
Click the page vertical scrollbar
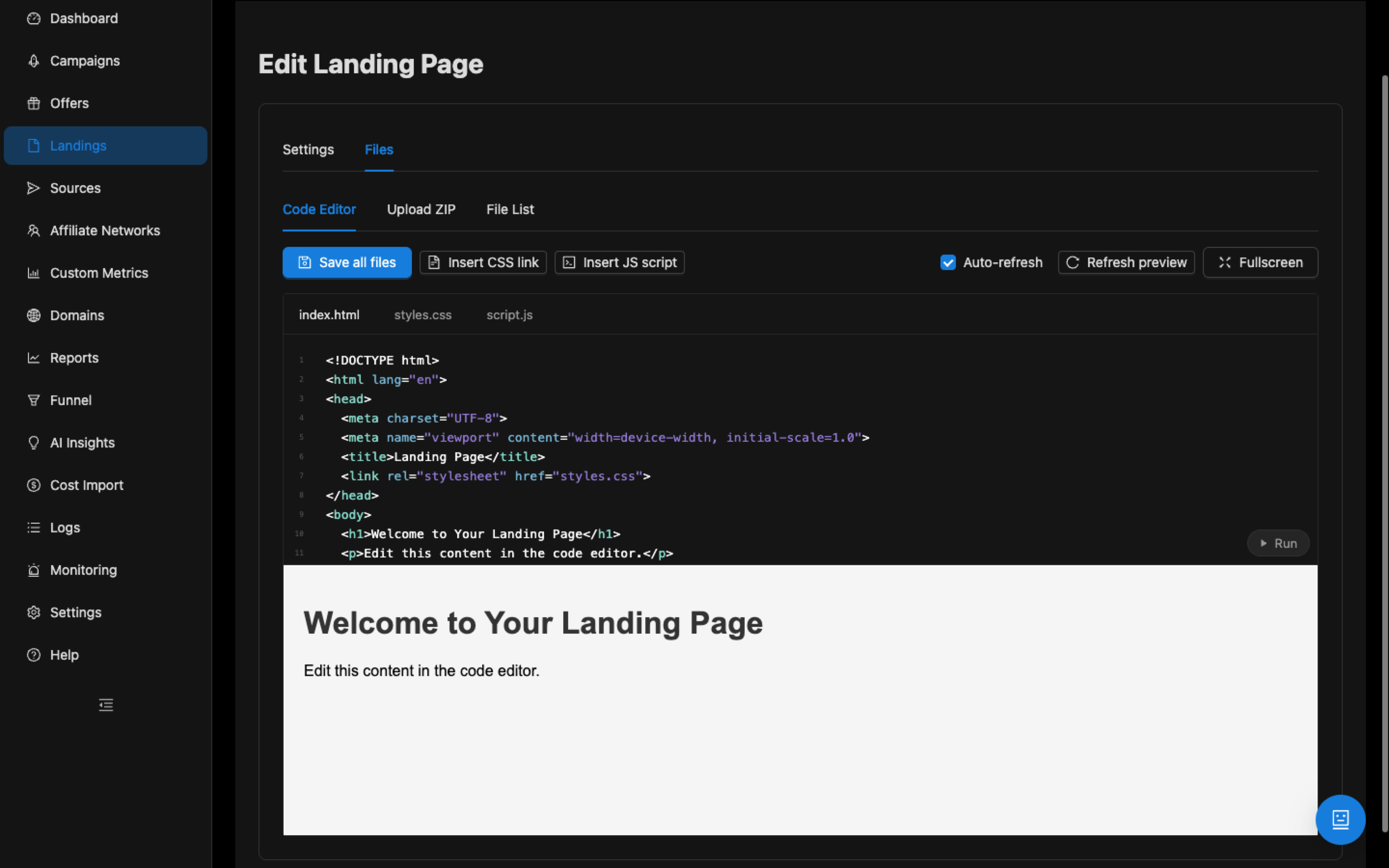click(1384, 453)
